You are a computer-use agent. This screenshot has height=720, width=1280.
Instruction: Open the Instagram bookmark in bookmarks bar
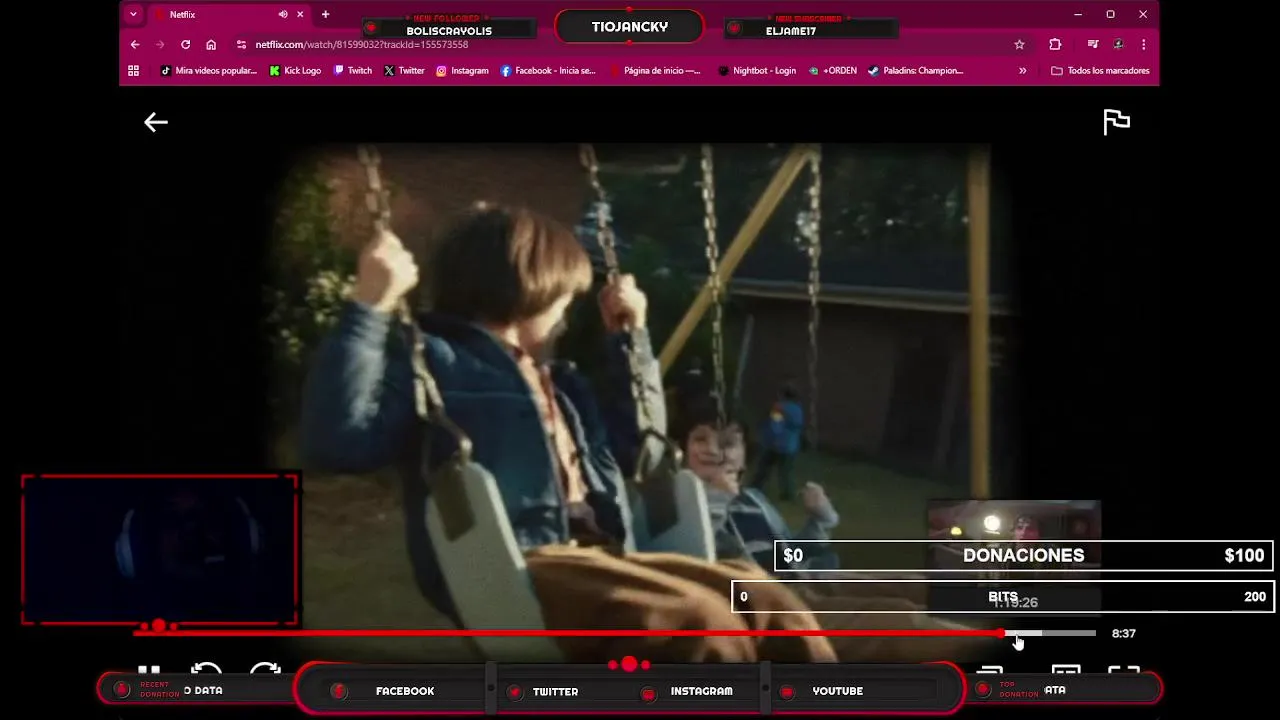(462, 71)
